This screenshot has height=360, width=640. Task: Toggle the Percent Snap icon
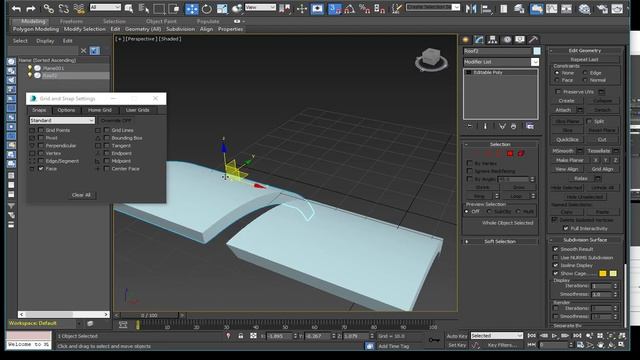(x=364, y=9)
